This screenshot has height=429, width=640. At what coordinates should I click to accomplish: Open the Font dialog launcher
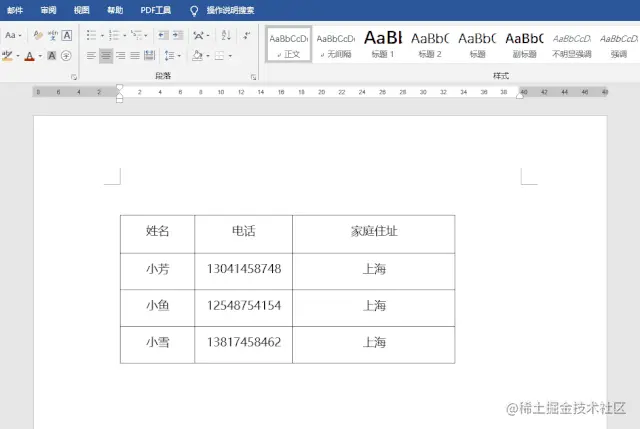pos(74,77)
